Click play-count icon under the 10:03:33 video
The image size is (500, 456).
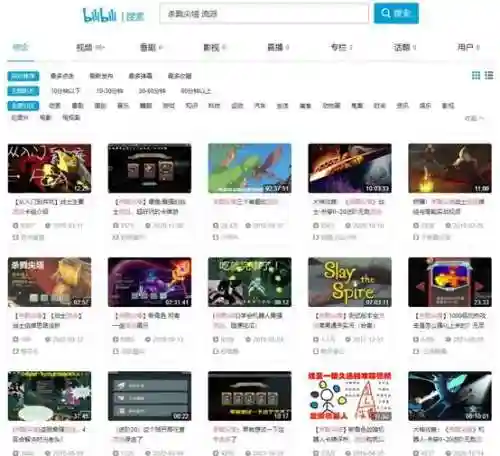tap(316, 226)
